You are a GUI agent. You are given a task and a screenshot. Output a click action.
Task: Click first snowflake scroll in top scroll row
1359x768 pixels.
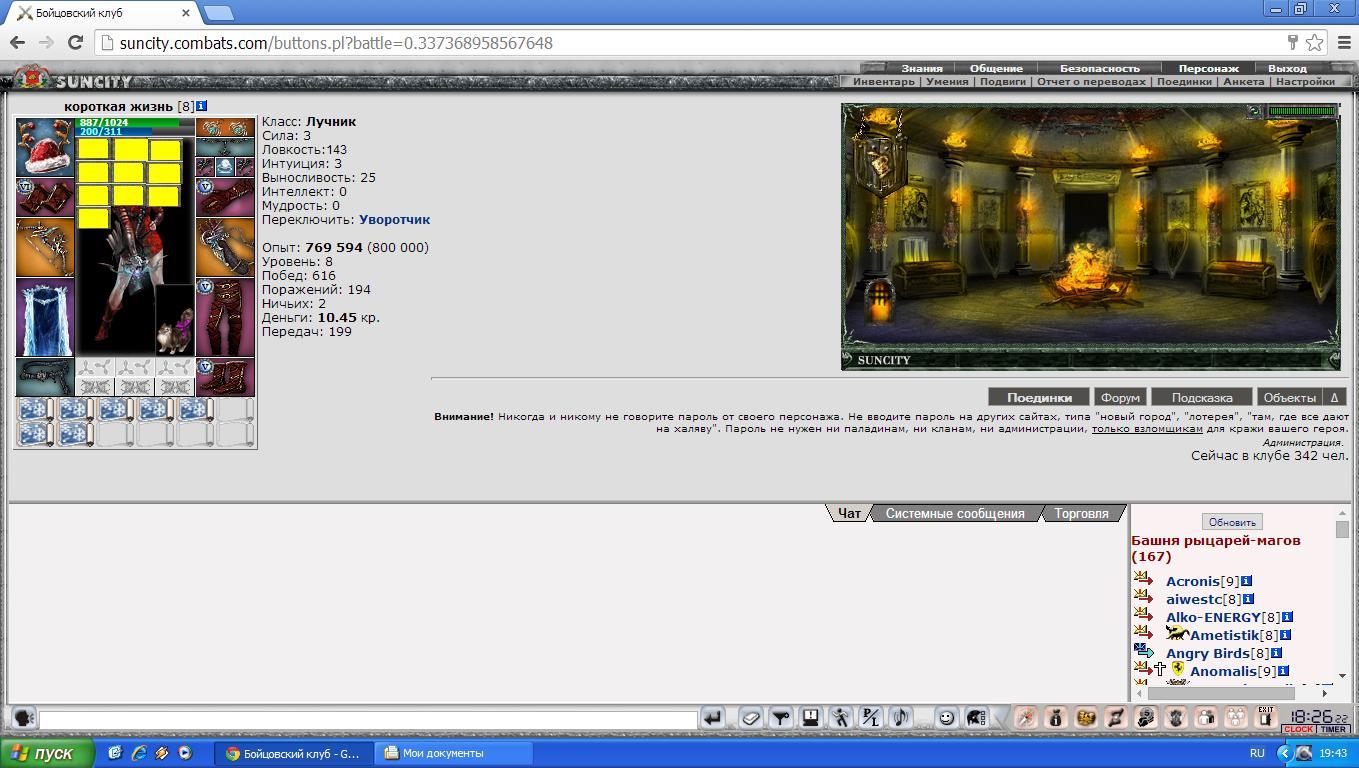tap(35, 410)
